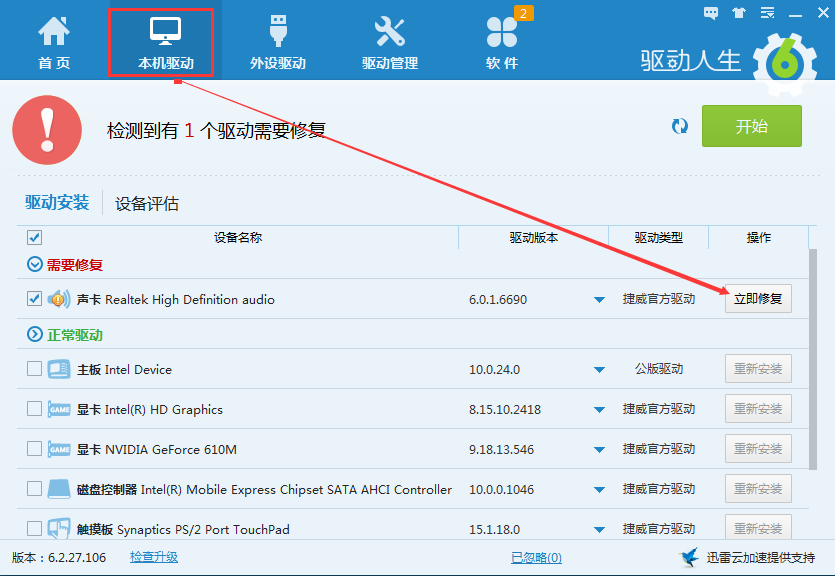Image resolution: width=835 pixels, height=576 pixels.
Task: Click the red exclamation warning icon
Action: [x=47, y=130]
